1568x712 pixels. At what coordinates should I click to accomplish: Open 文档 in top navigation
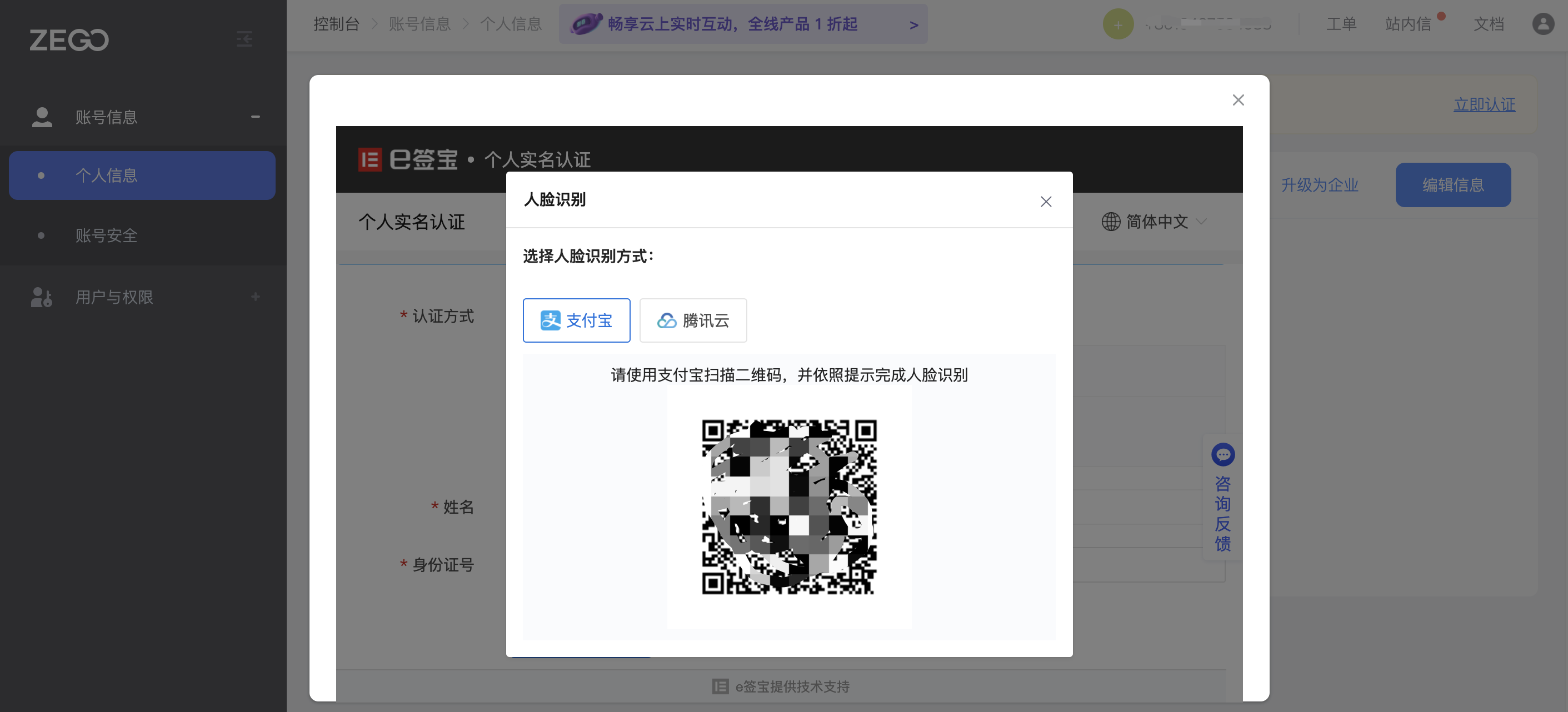point(1488,24)
